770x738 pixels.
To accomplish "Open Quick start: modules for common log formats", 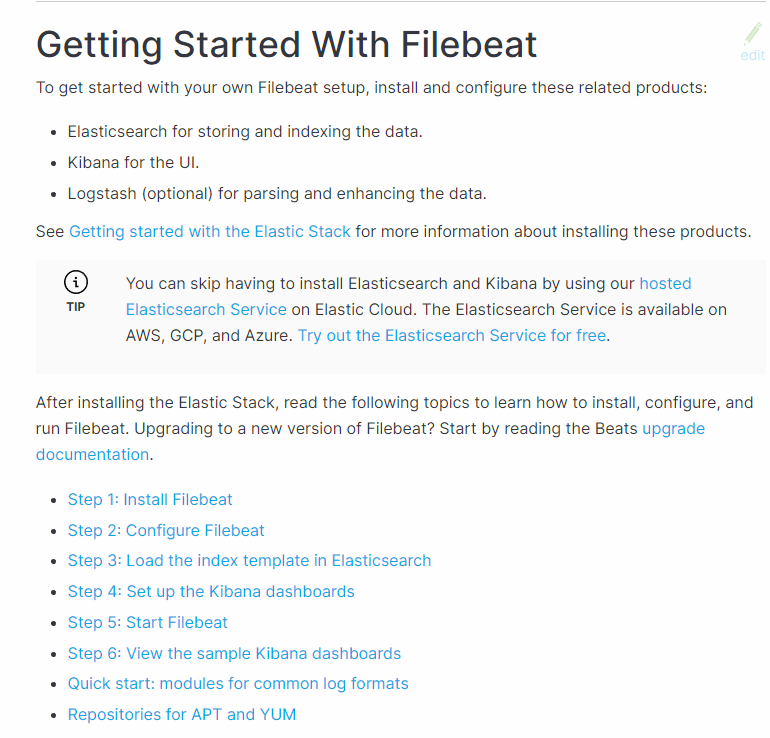I will pos(238,684).
